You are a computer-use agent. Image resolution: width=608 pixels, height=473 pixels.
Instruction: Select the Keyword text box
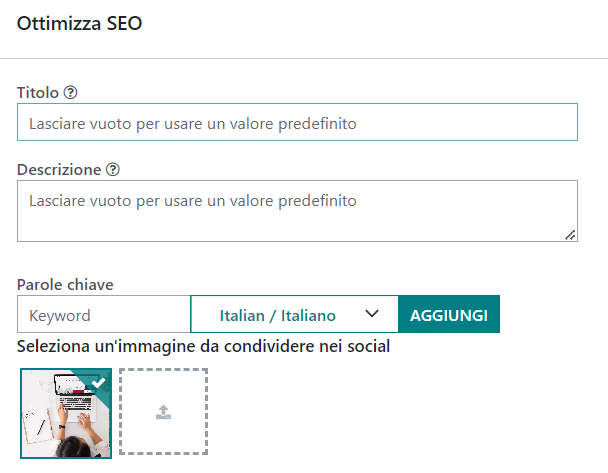pos(104,314)
